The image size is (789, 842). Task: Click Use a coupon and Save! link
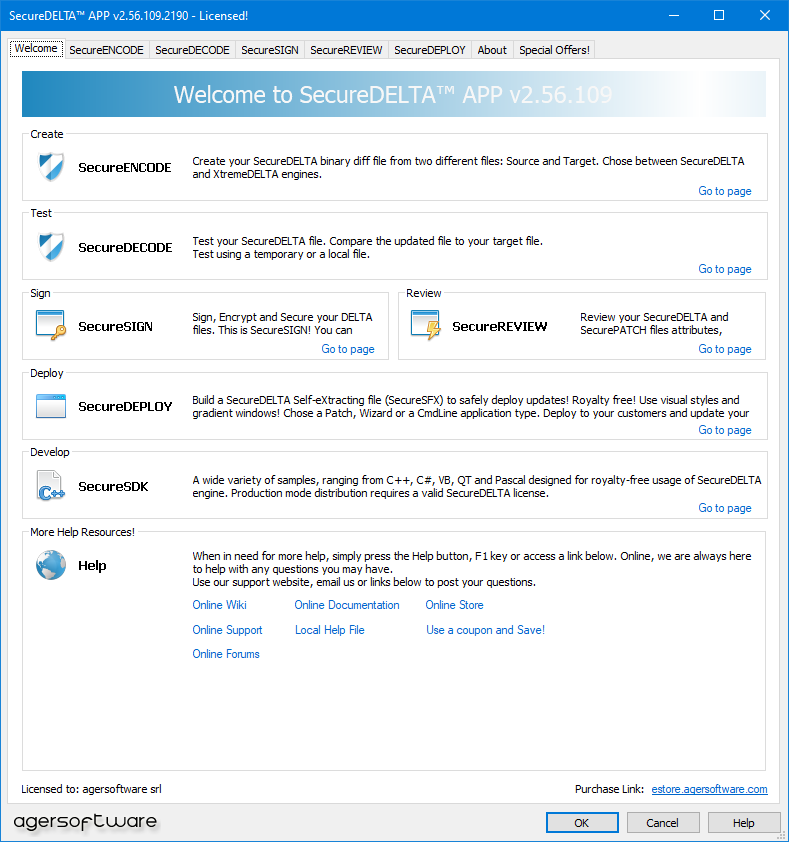click(x=485, y=630)
